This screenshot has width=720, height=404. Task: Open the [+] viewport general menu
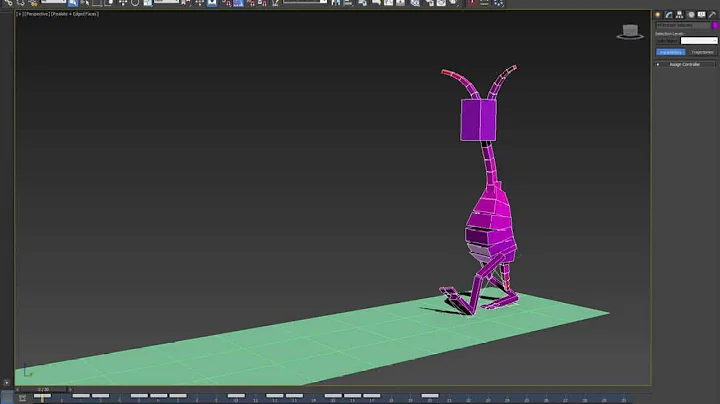20,14
